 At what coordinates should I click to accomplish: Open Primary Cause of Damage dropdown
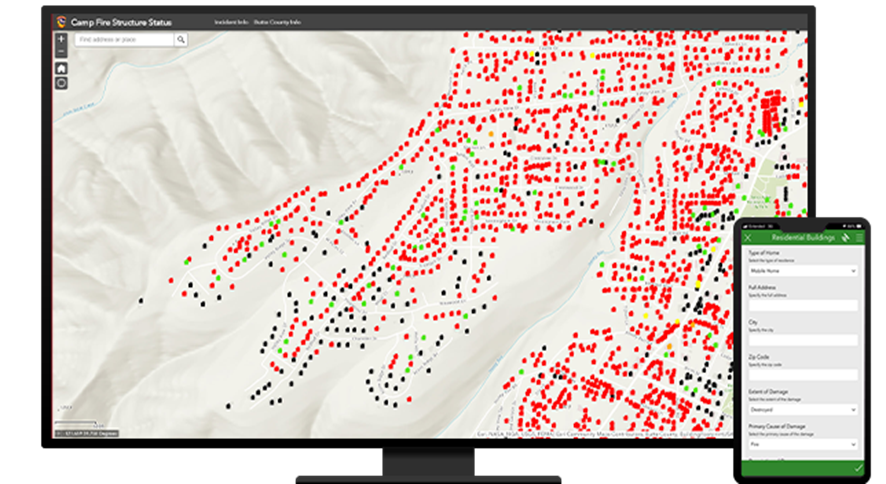(x=802, y=444)
